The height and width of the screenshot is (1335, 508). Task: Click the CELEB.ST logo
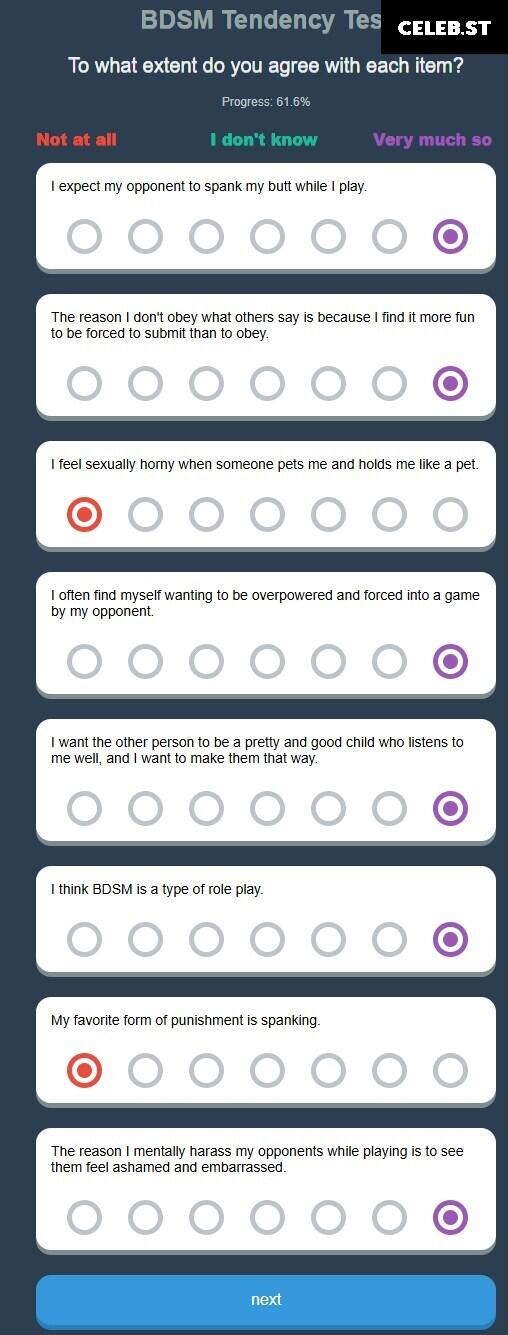tap(444, 27)
